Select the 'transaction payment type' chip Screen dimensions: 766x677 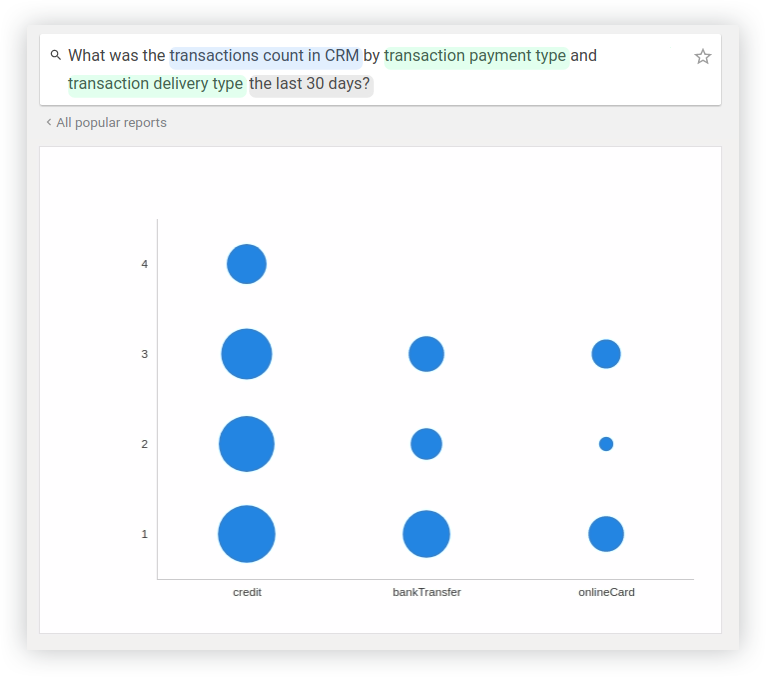tap(475, 56)
